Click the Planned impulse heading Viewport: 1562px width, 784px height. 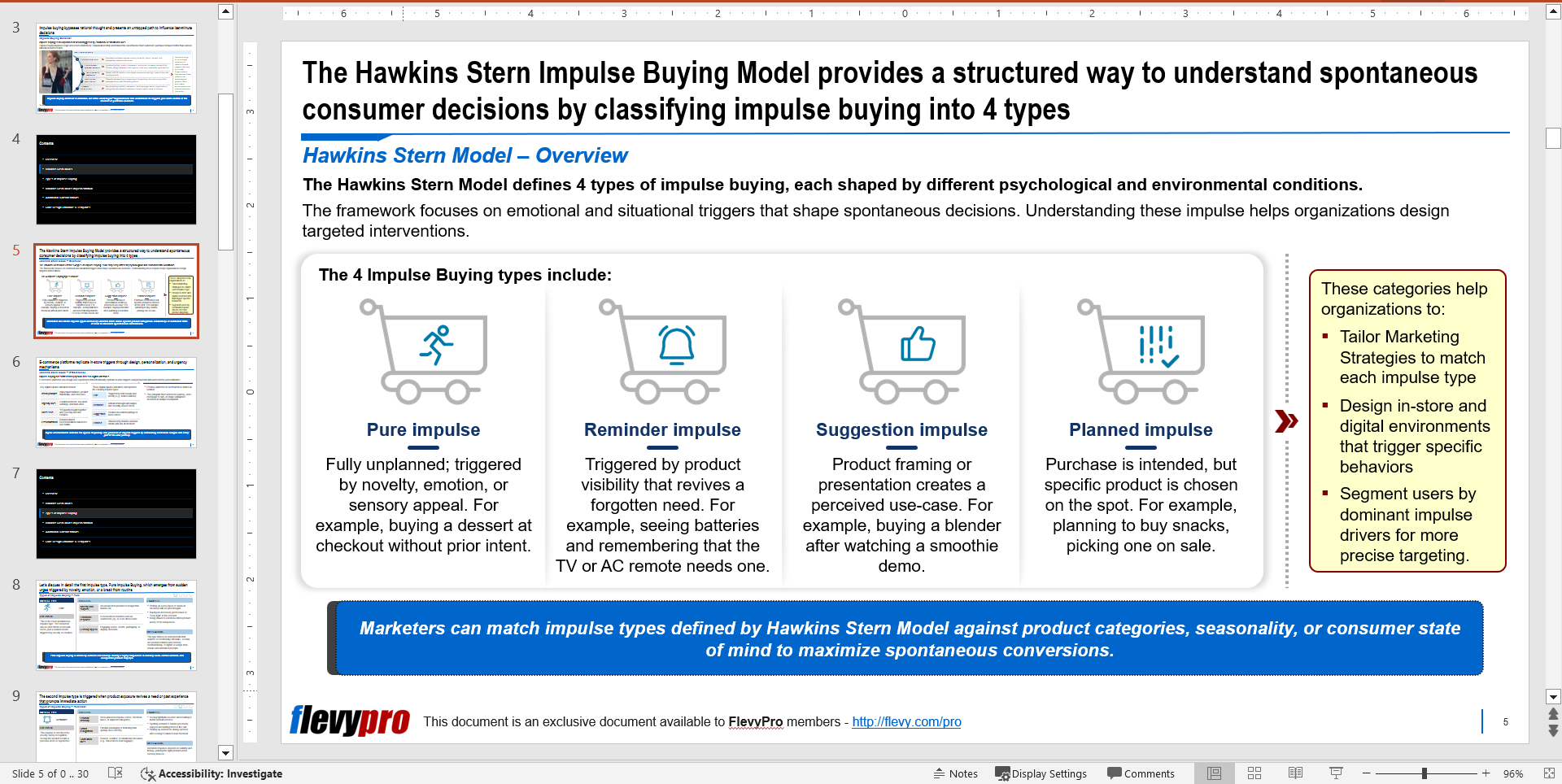click(1141, 429)
